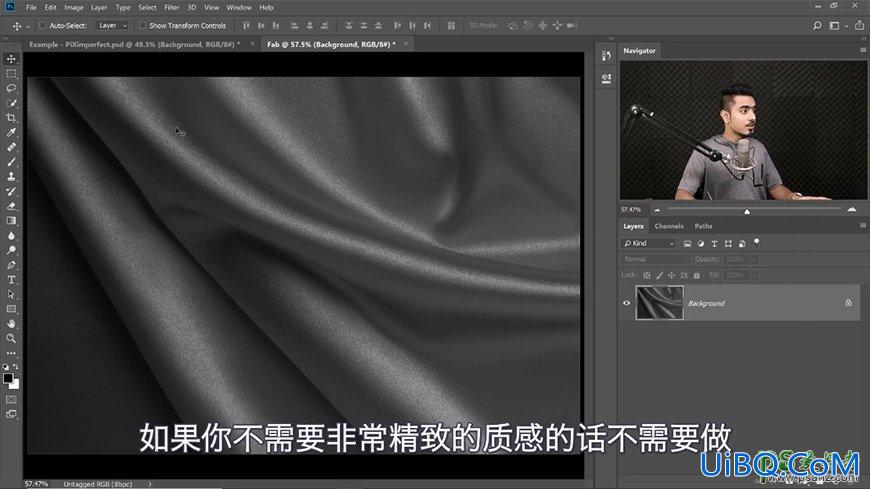Open Move tool preset picker arrow
The image size is (870, 489).
click(28, 26)
